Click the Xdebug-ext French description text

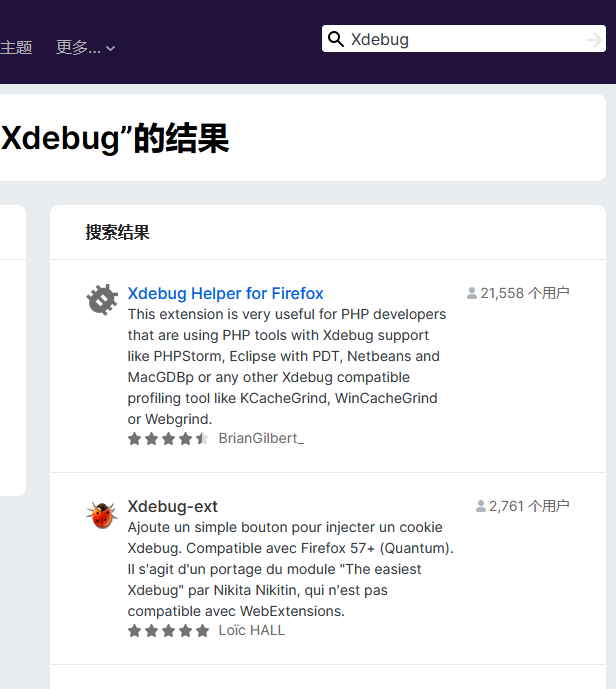tap(290, 569)
